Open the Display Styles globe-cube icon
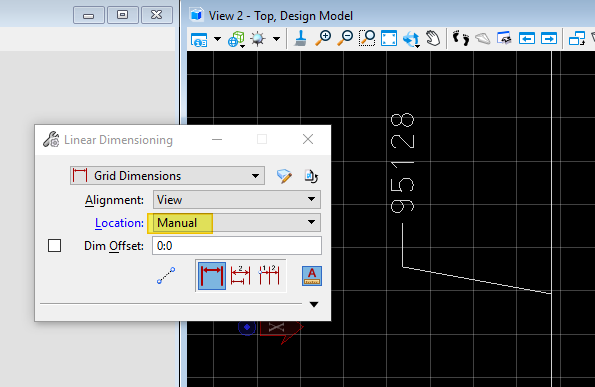 tap(236, 39)
